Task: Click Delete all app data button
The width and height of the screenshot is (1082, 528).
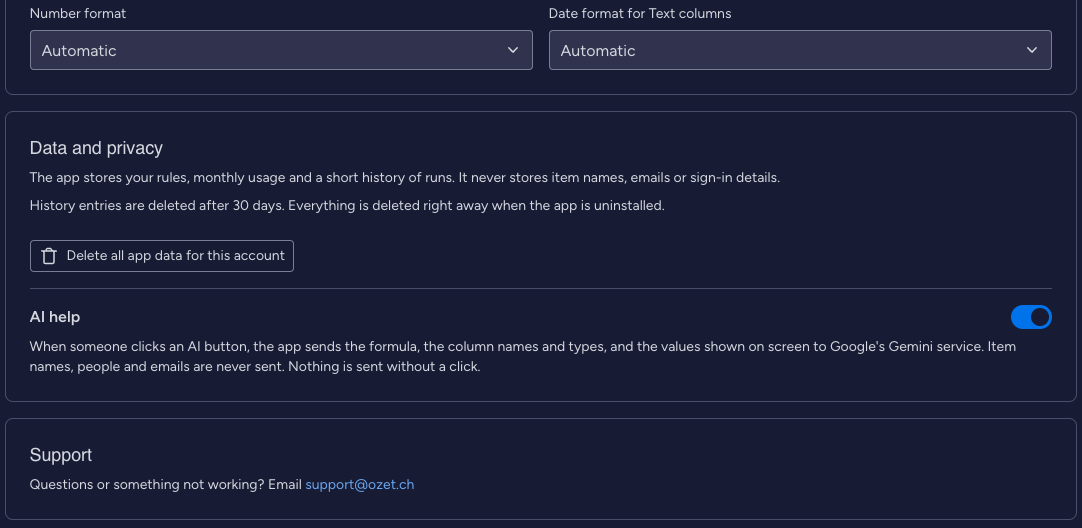Action: 161,256
